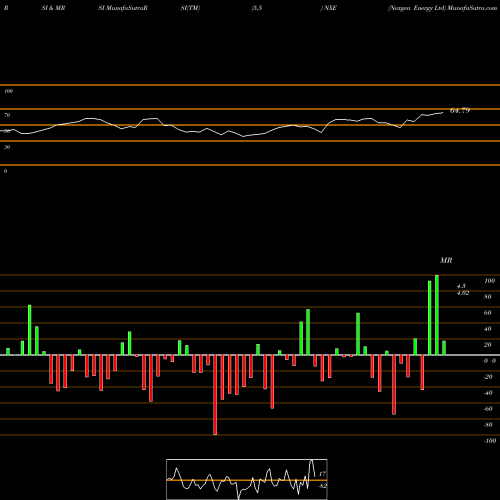The height and width of the screenshot is (500, 500).
Task: Click the tallest green histogram bar
Action: 437,315
